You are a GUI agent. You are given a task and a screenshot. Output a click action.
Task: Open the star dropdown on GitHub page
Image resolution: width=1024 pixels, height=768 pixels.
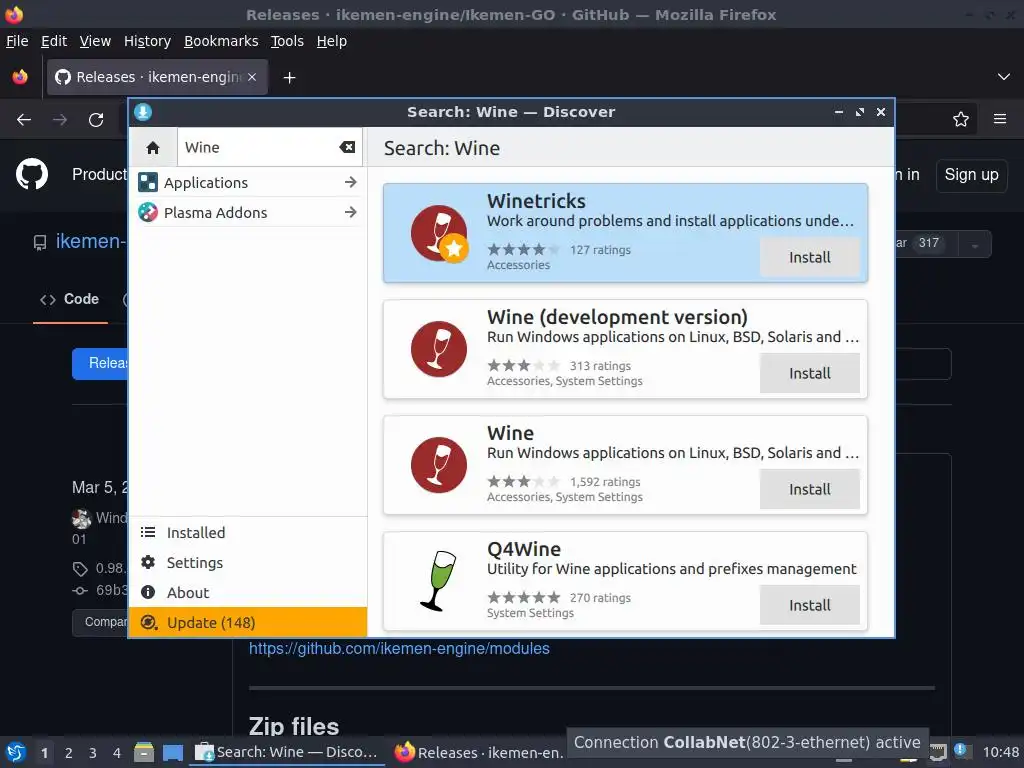[975, 245]
